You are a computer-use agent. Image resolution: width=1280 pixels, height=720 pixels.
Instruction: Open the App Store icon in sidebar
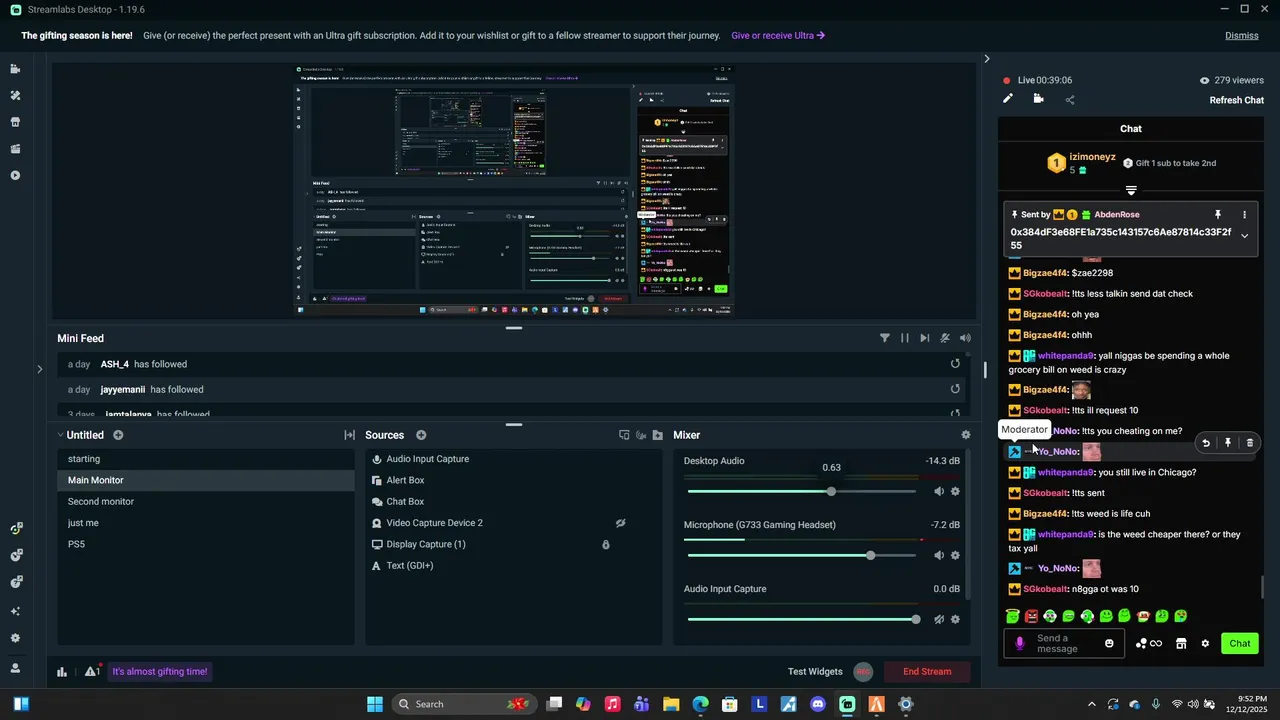pyautogui.click(x=15, y=122)
